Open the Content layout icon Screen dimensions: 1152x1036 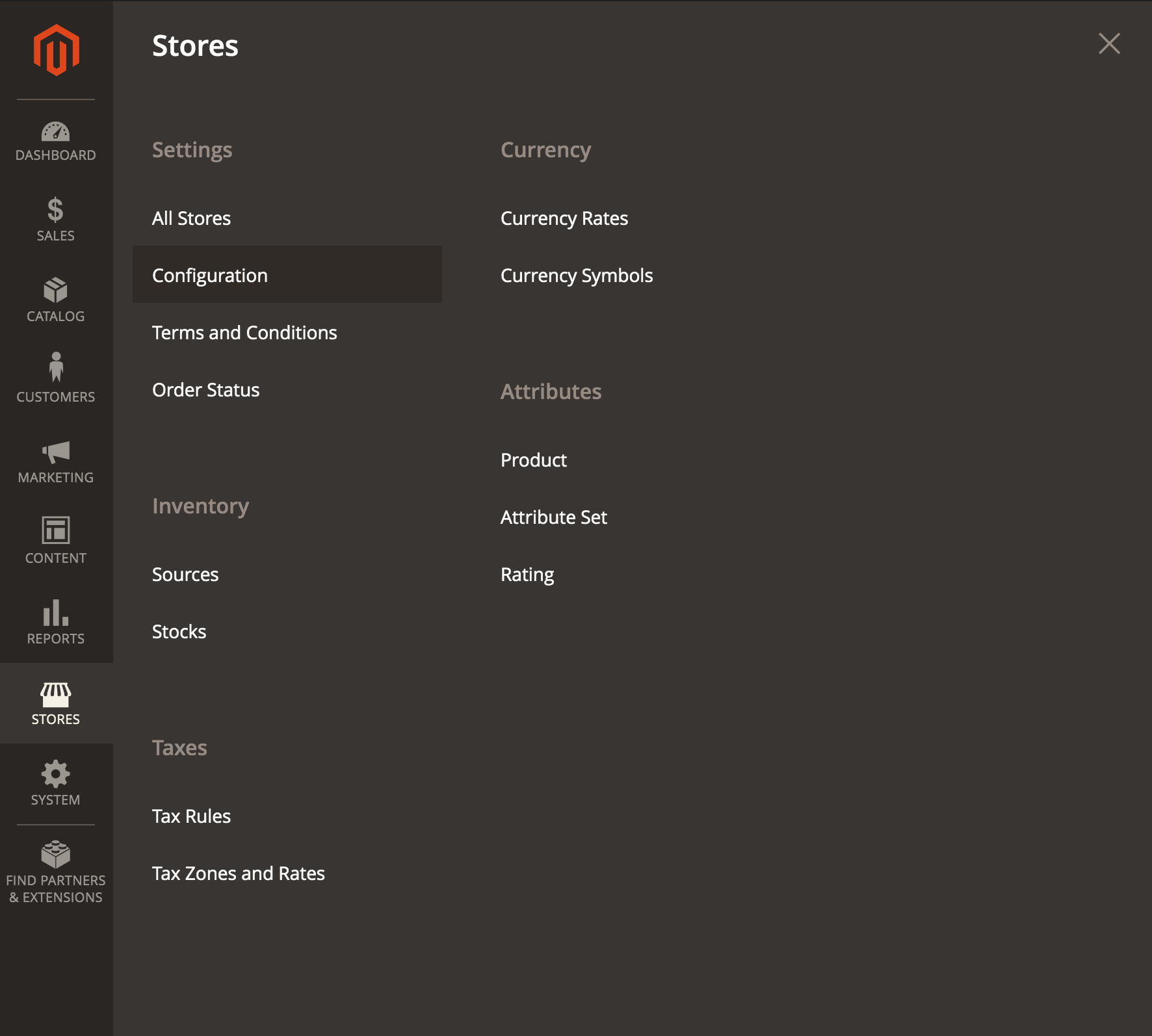click(x=56, y=530)
